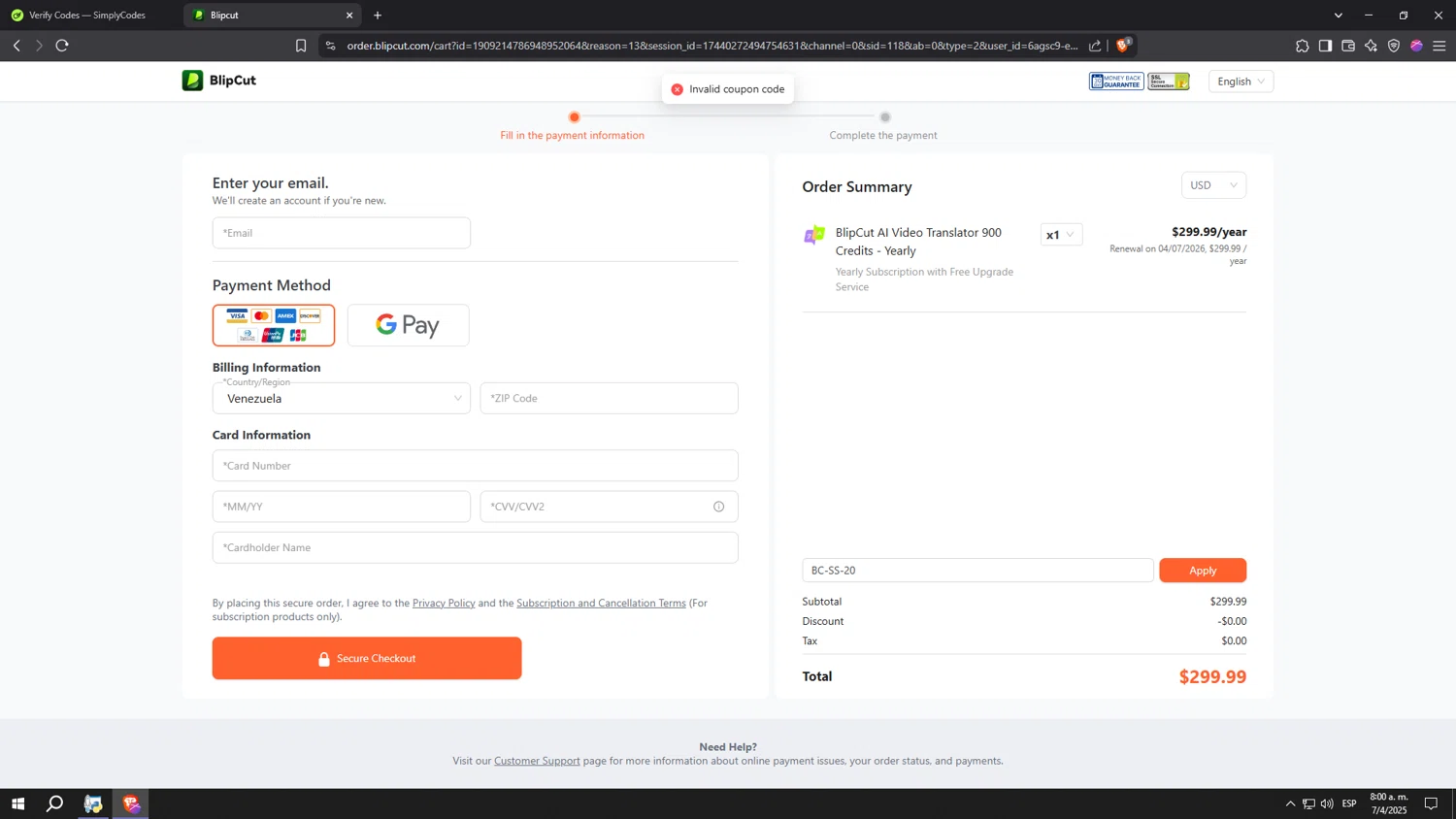Viewport: 1456px width, 819px height.
Task: Open the browser hamburger main menu
Action: click(1439, 46)
